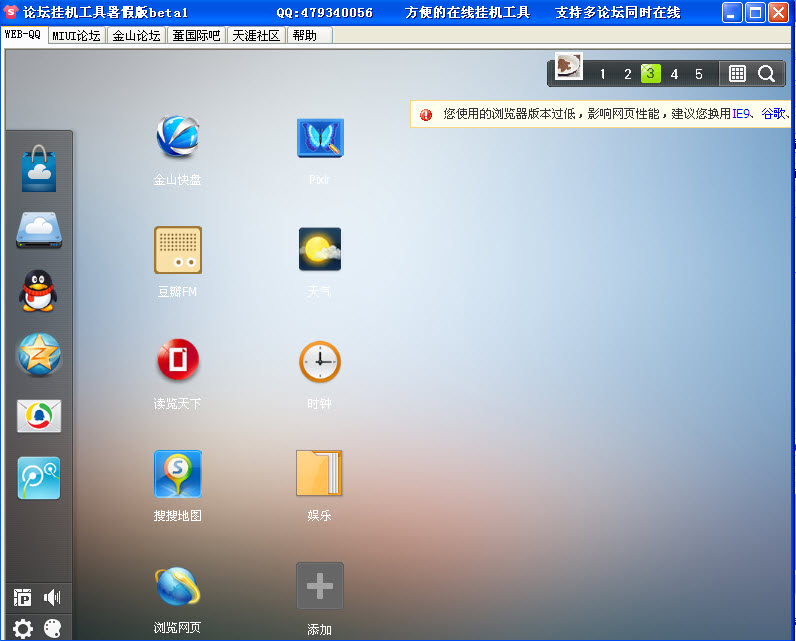Launch the 读览天下 reader app
Image resolution: width=796 pixels, height=641 pixels.
tap(178, 359)
